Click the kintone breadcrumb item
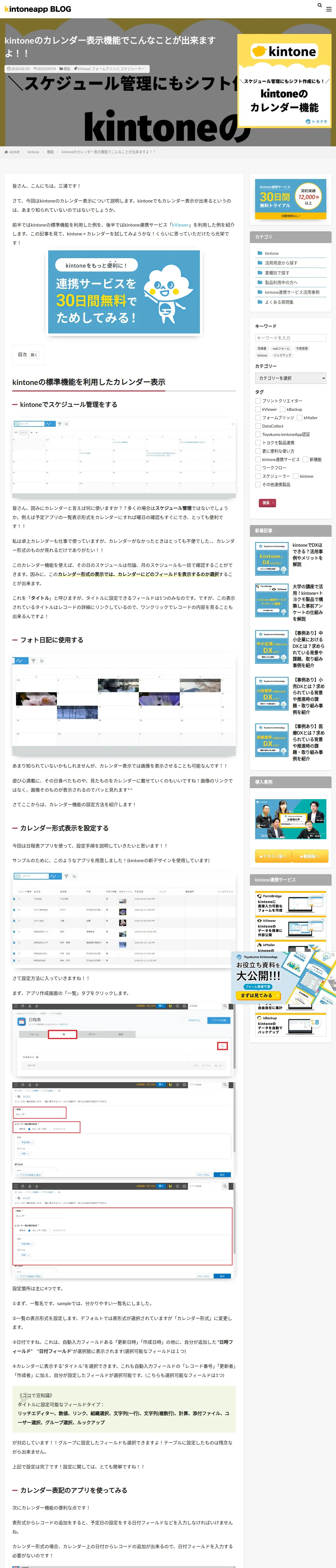336x1568 pixels. pos(33,152)
